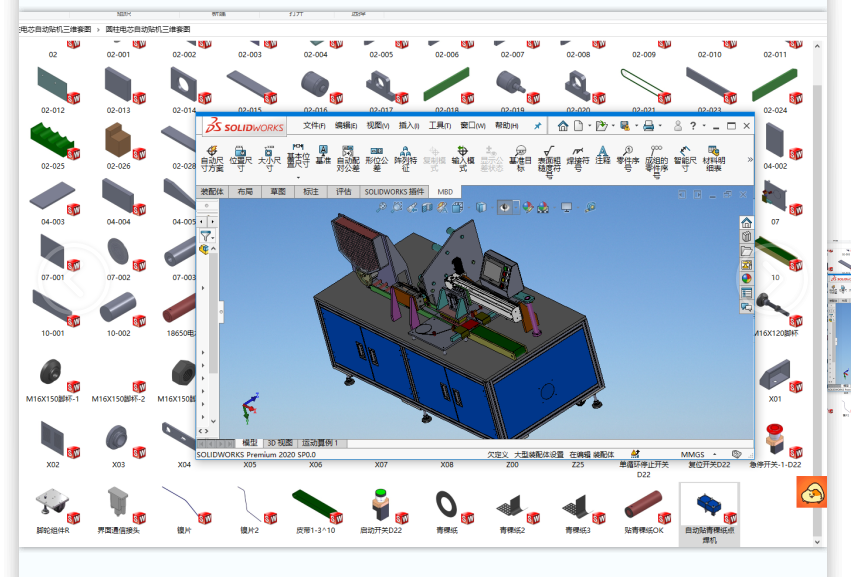The height and width of the screenshot is (577, 851).
Task: Click the Appearances color ball in task pane
Action: click(x=746, y=279)
